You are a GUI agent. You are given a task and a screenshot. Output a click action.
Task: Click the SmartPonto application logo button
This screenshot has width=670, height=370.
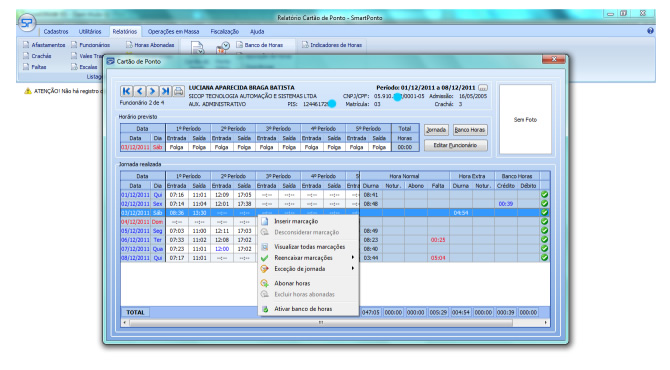point(27,23)
